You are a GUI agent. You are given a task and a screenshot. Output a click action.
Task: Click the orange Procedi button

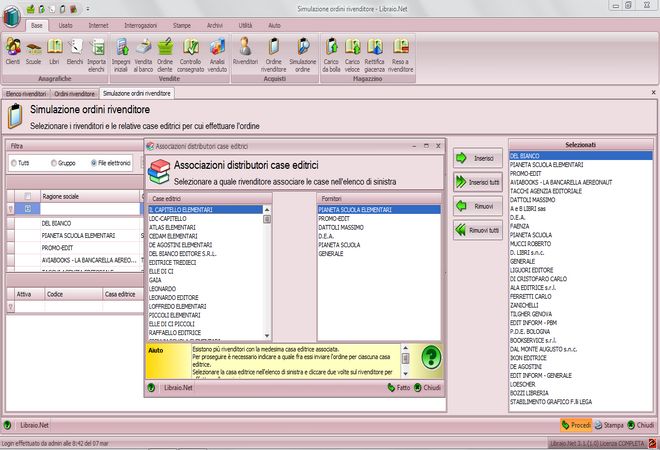pos(576,425)
